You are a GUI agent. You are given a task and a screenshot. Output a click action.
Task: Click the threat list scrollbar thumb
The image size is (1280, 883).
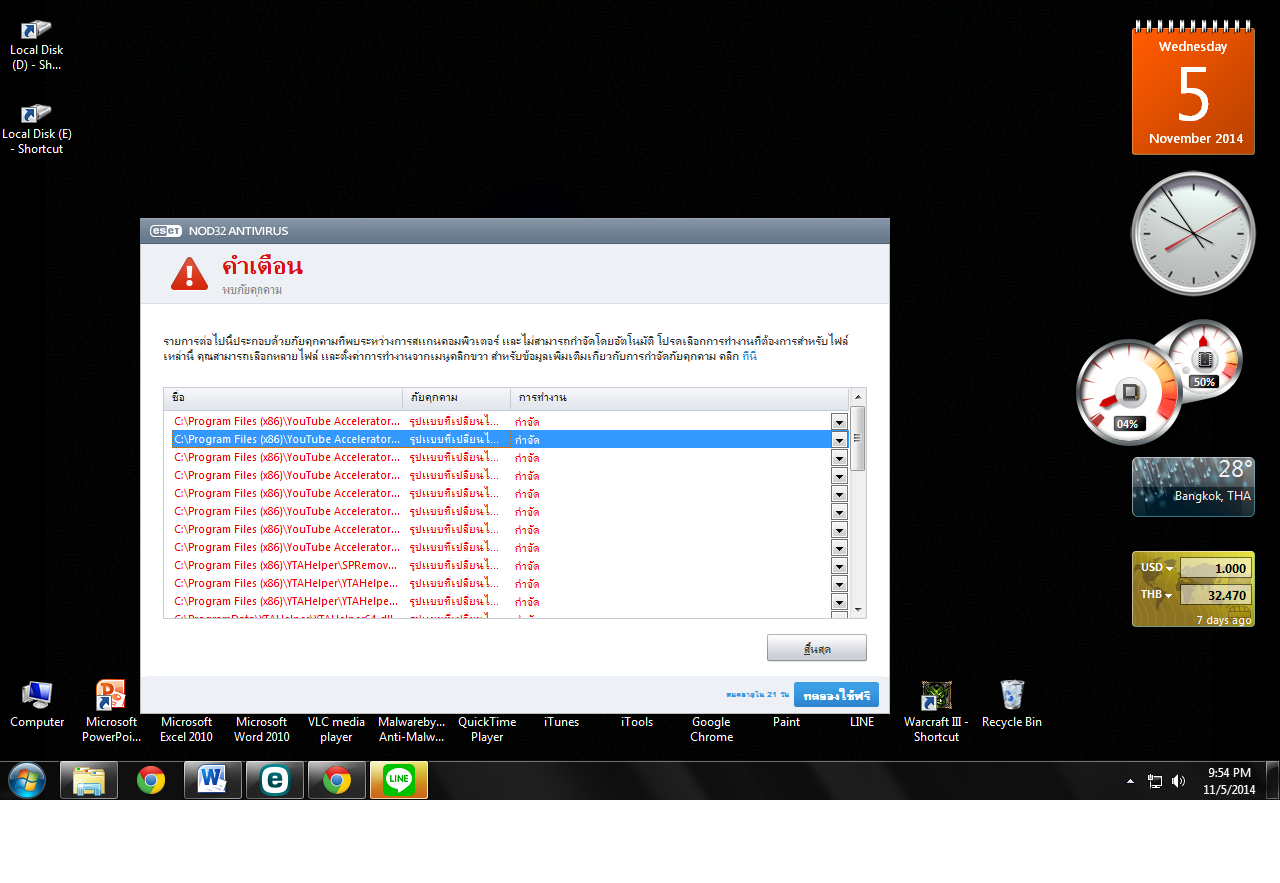(858, 438)
